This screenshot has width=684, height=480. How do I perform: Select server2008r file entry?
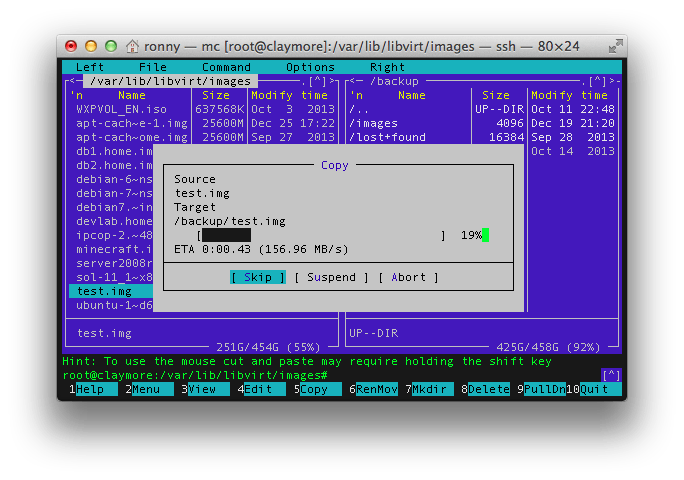[x=114, y=263]
